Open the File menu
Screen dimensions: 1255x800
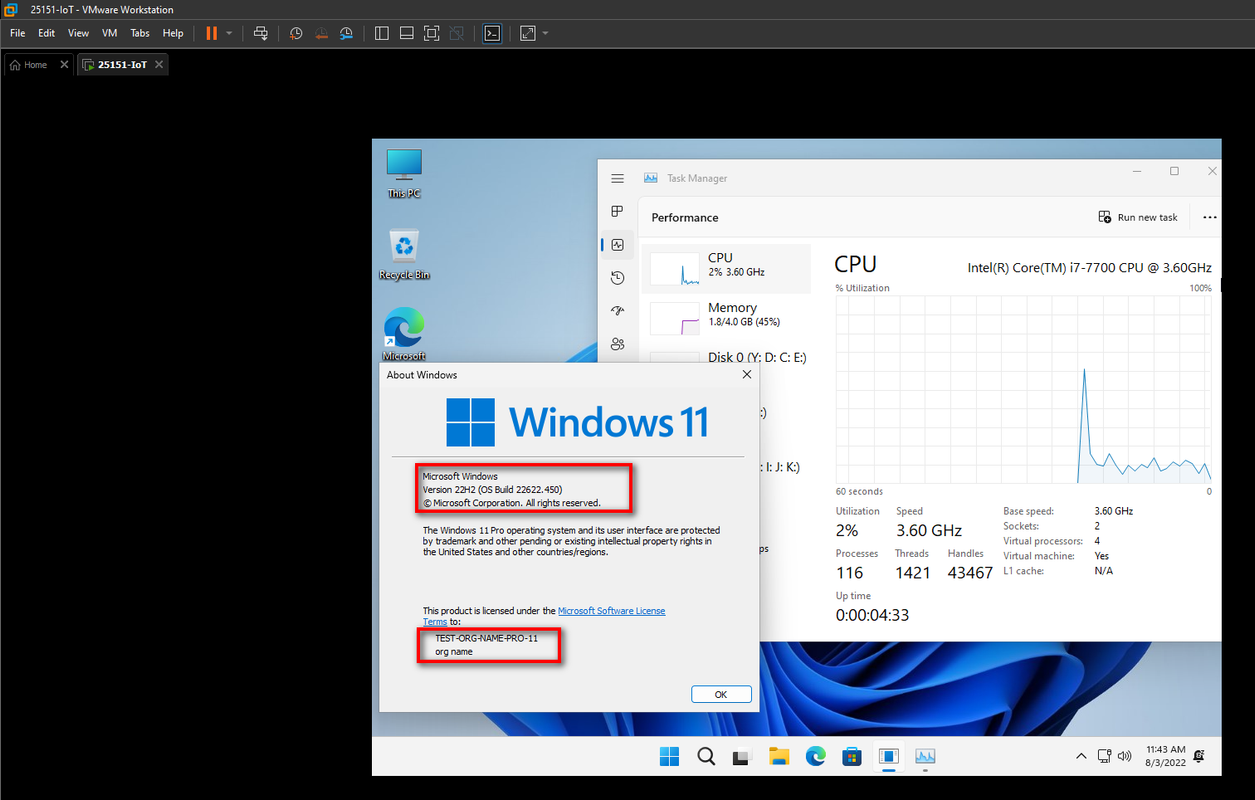(18, 33)
